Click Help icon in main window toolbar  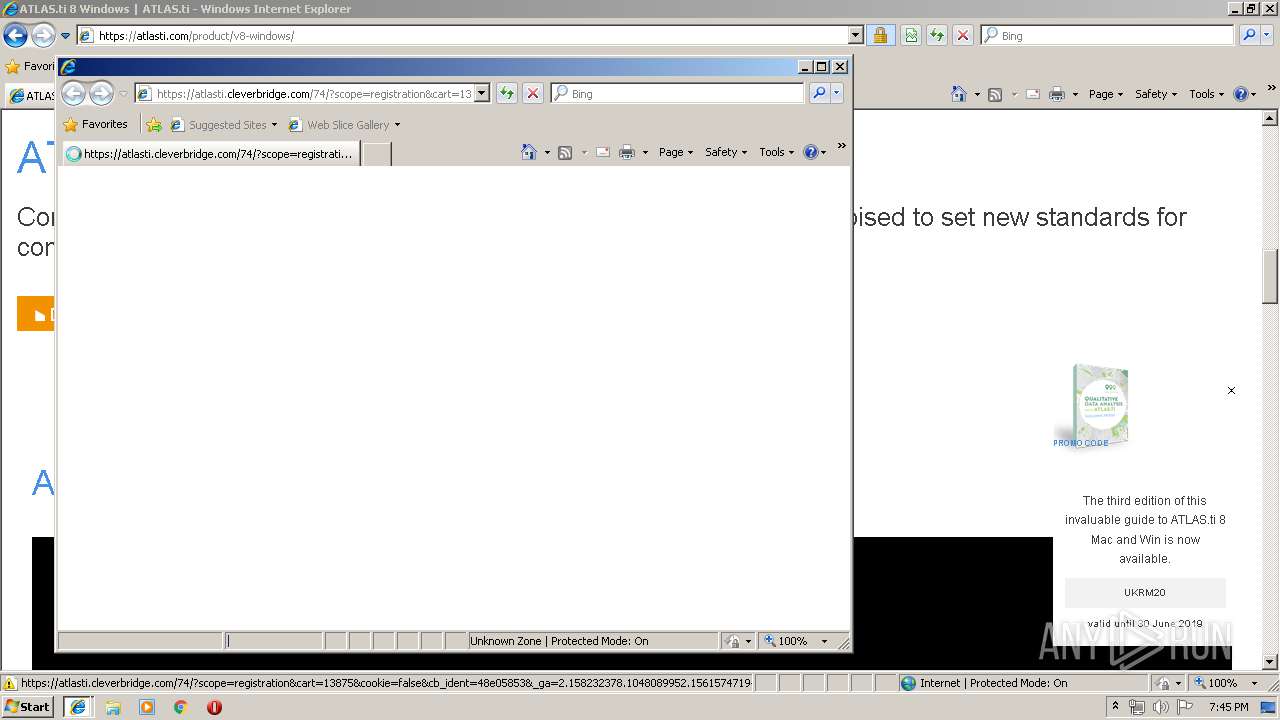[1240, 94]
